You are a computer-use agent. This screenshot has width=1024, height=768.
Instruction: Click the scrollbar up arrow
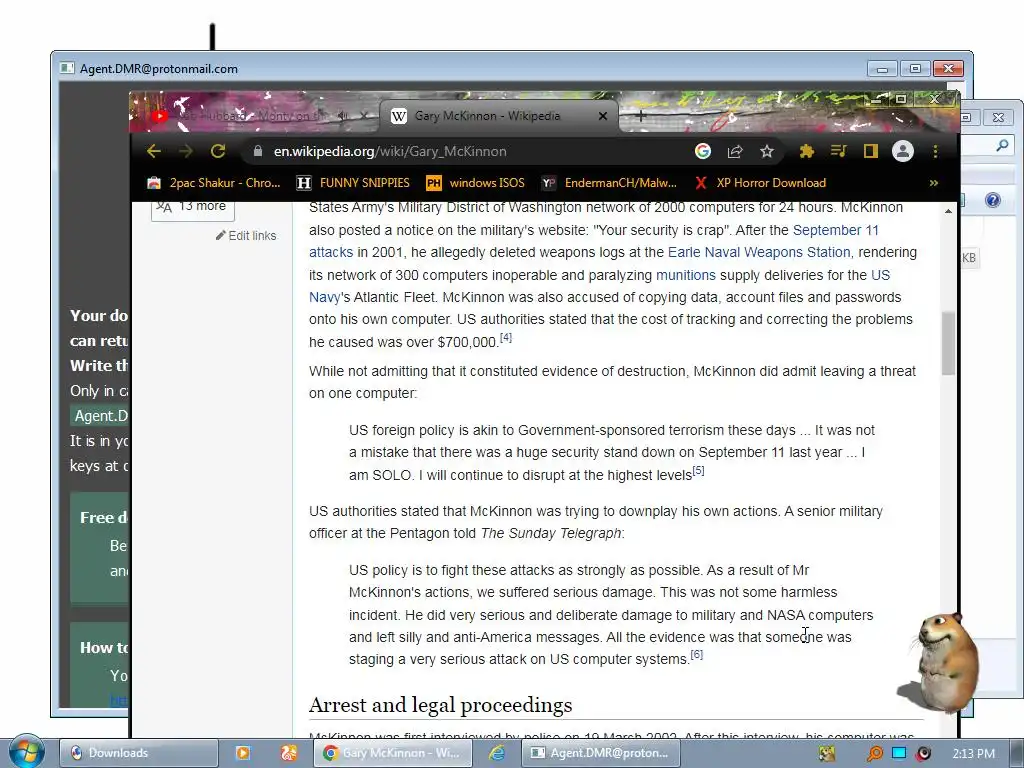point(948,211)
